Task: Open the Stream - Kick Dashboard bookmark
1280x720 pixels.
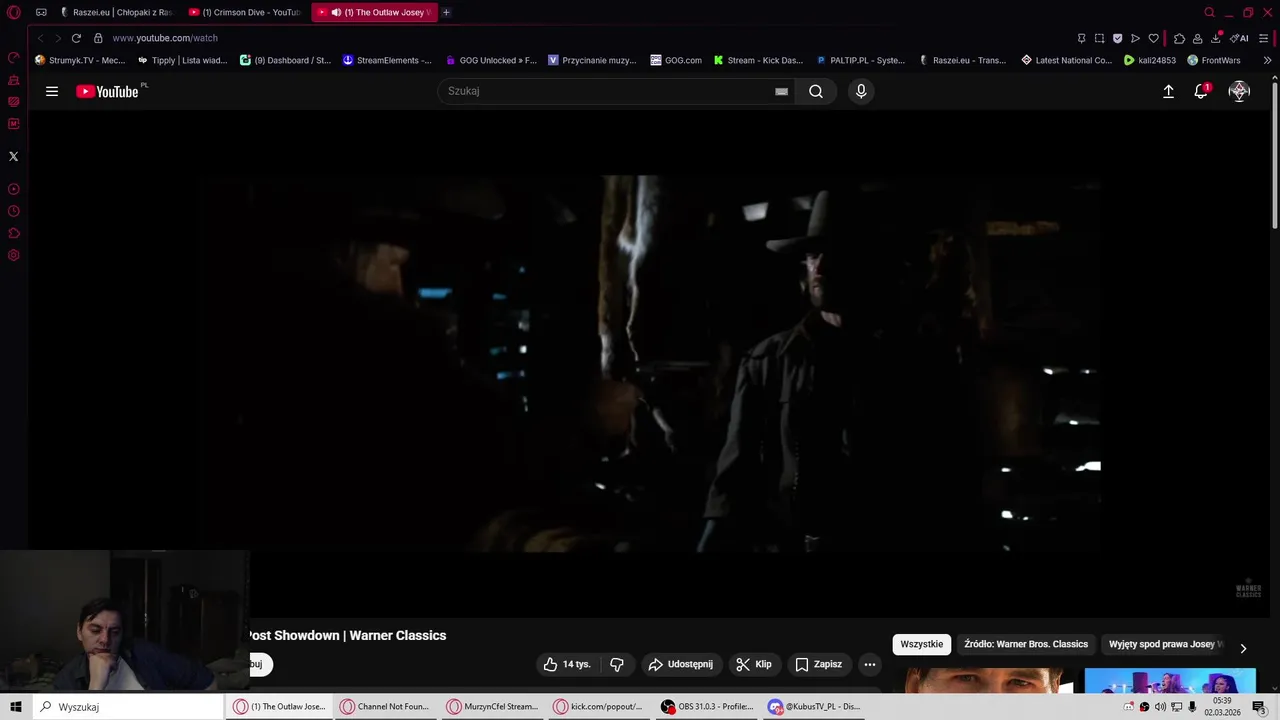Action: (x=758, y=60)
